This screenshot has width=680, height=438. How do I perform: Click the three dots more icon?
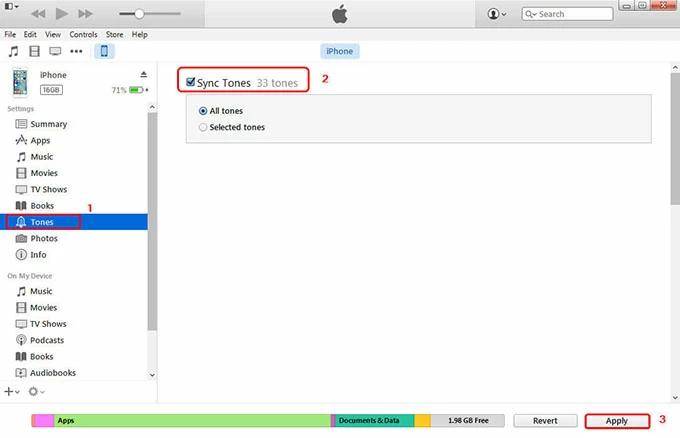(78, 51)
